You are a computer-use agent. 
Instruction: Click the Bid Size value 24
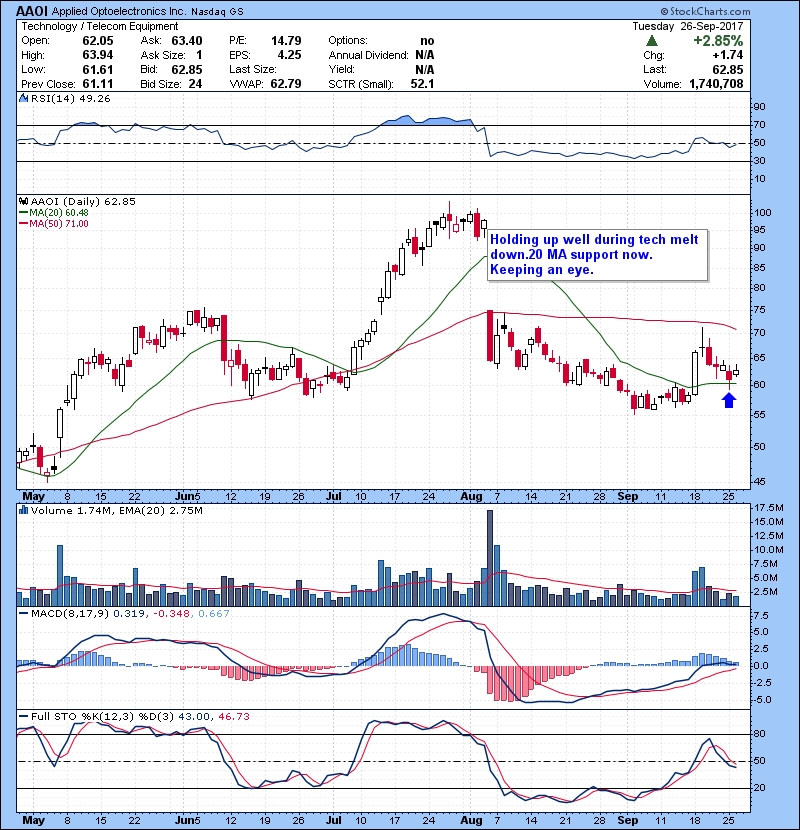point(195,84)
